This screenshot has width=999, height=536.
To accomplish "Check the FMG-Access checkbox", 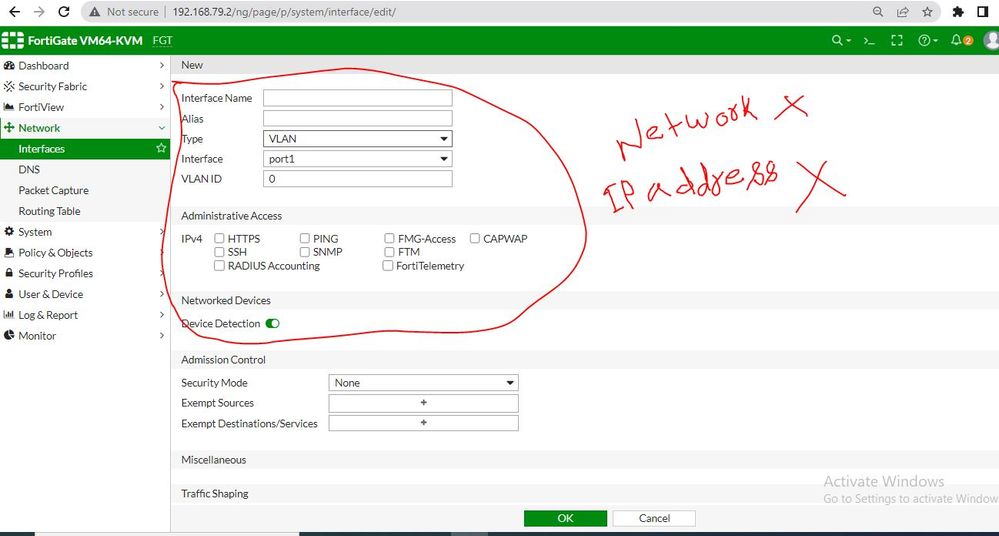I will tap(389, 238).
